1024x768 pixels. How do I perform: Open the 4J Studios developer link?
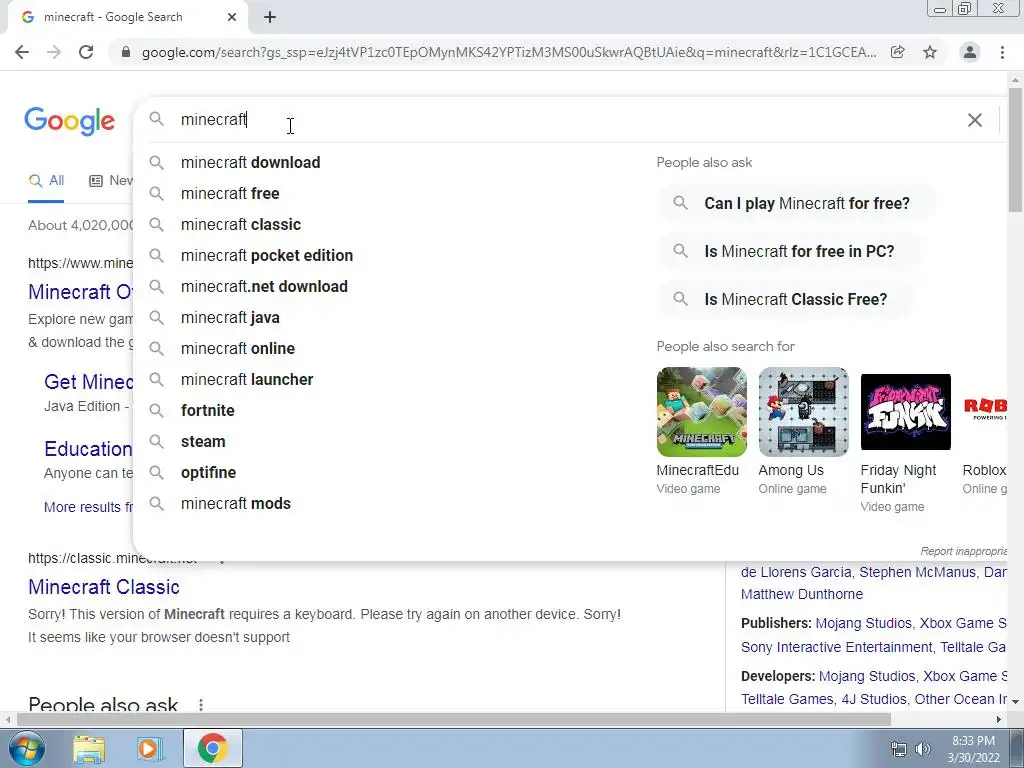tap(874, 699)
